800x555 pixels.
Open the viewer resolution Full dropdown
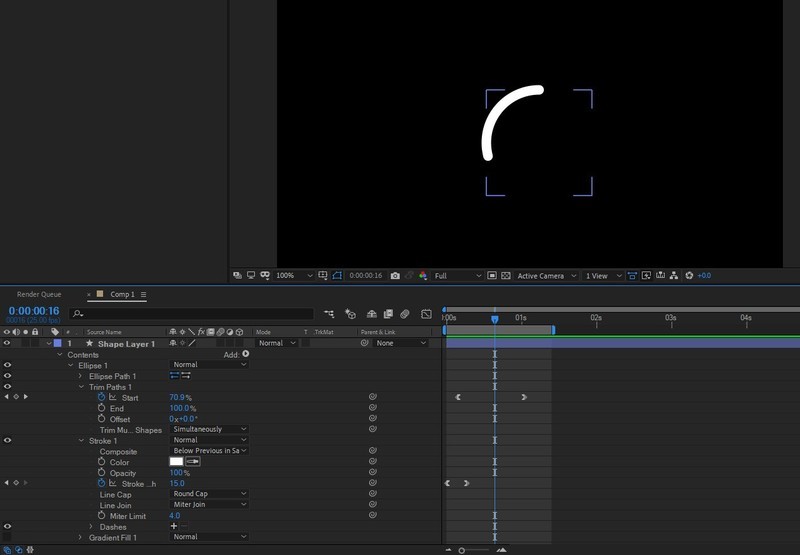pos(458,276)
